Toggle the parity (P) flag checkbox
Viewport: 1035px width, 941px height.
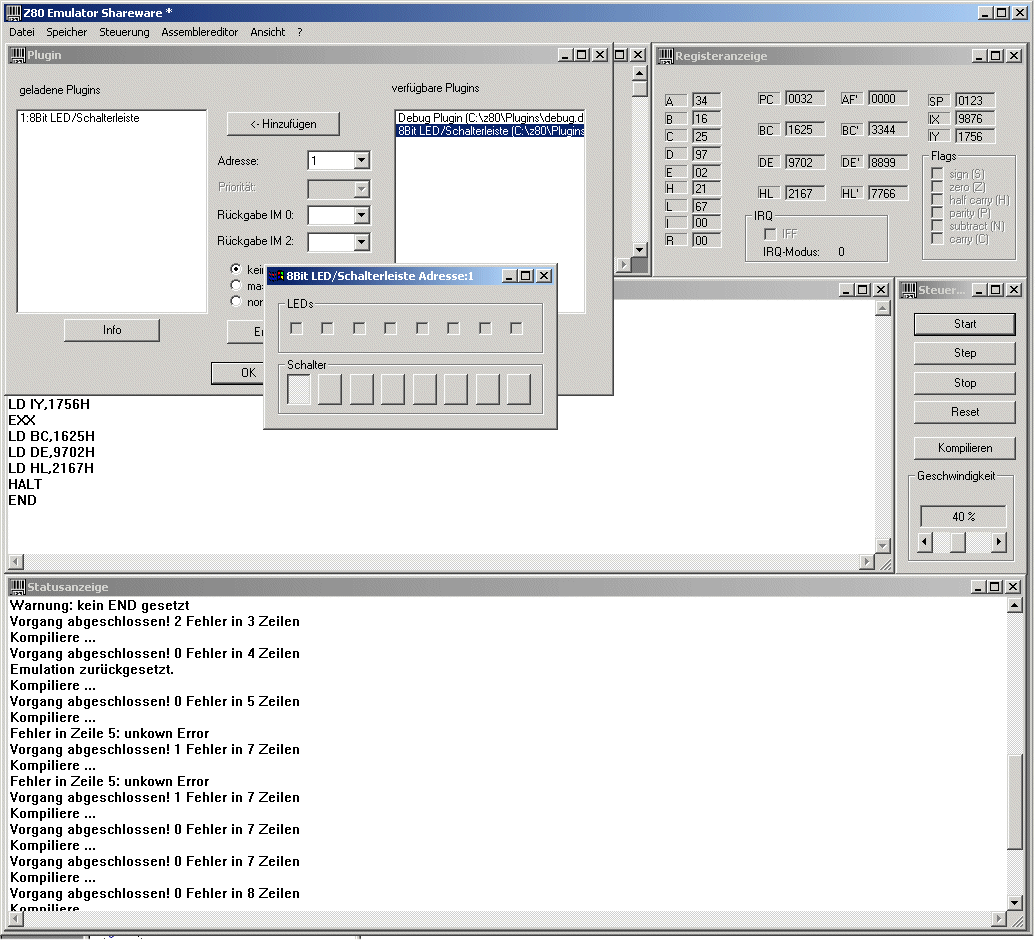pos(937,212)
